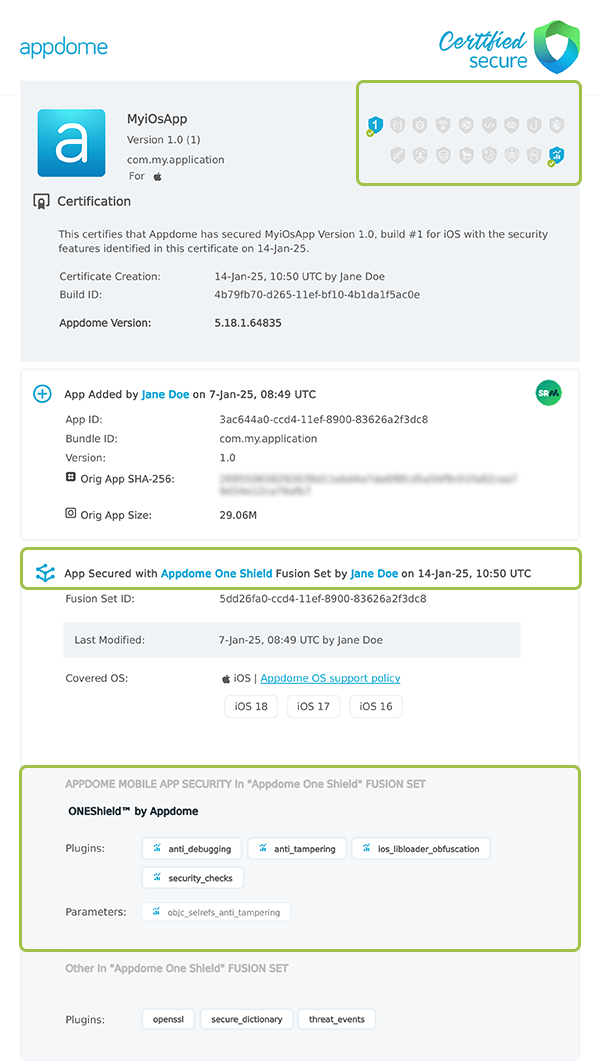Open the Appdome One Shield link
Viewport: 600px width, 1062px height.
pyautogui.click(x=216, y=574)
